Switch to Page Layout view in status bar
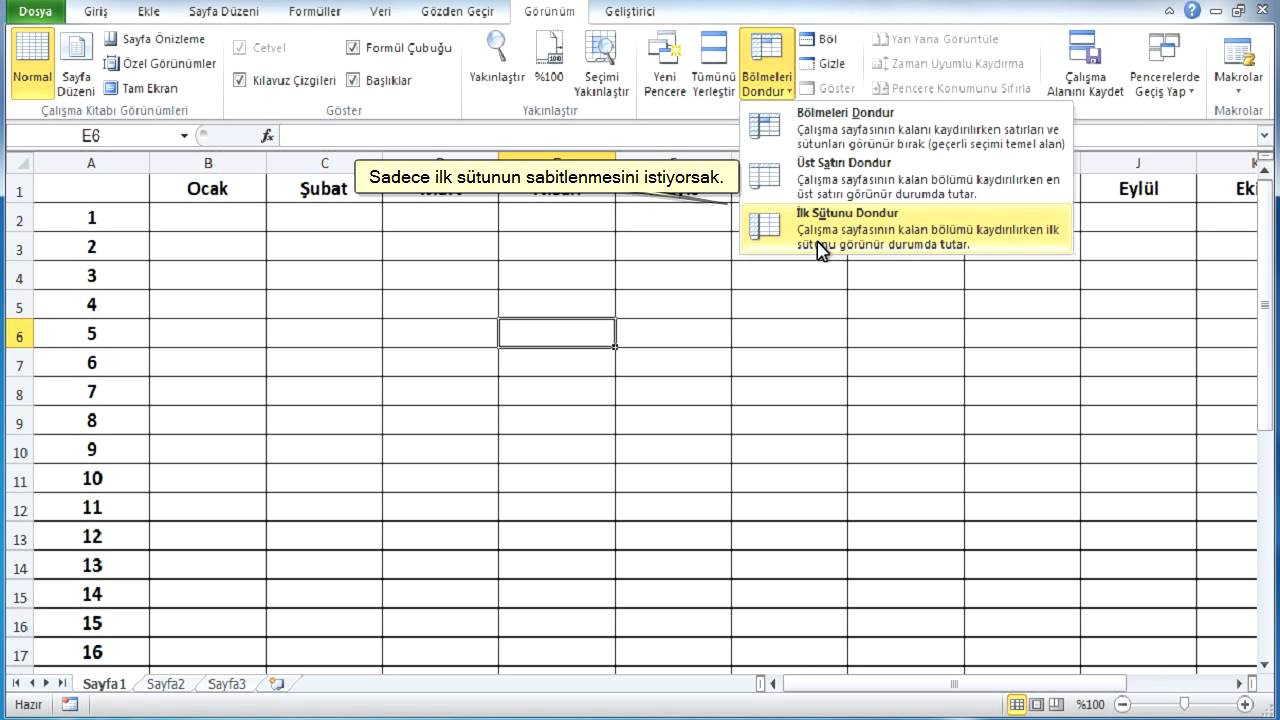The height and width of the screenshot is (720, 1280). [1035, 704]
